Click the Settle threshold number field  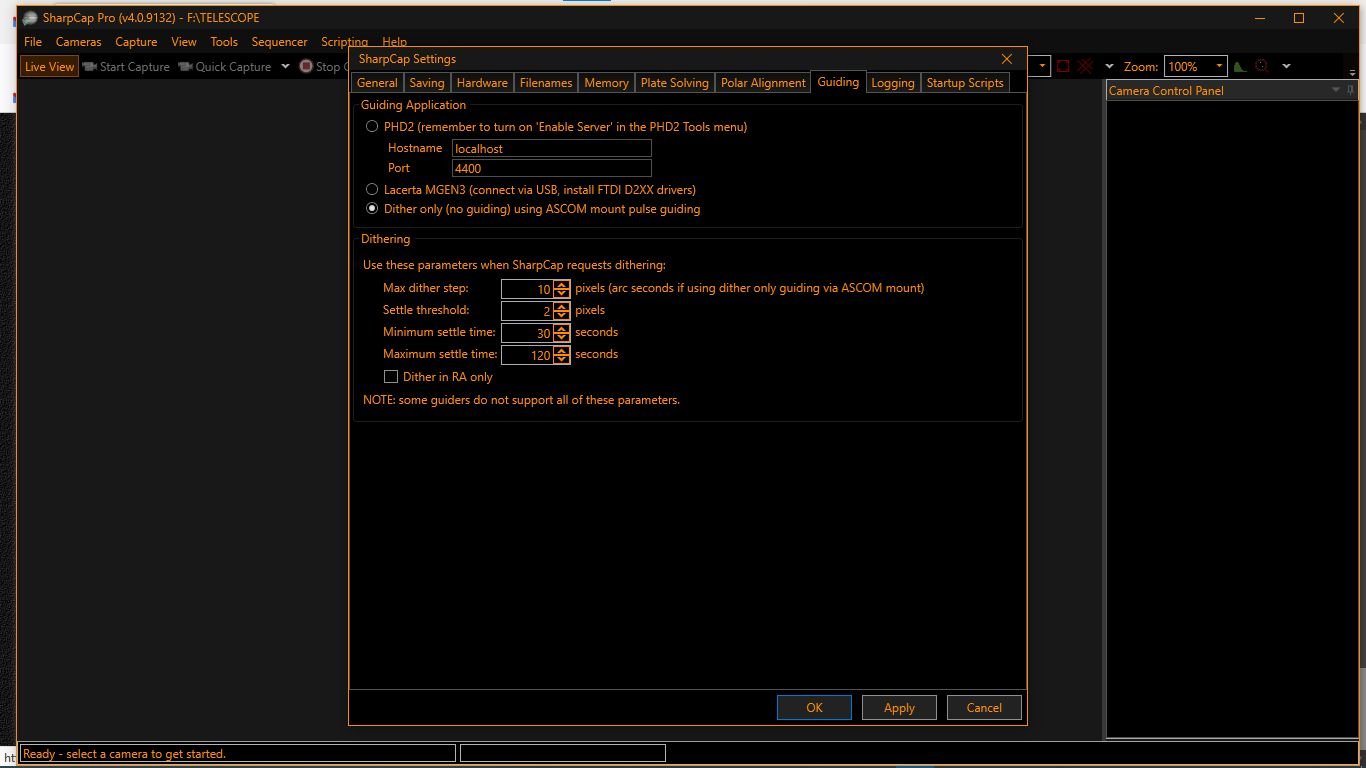coord(528,311)
